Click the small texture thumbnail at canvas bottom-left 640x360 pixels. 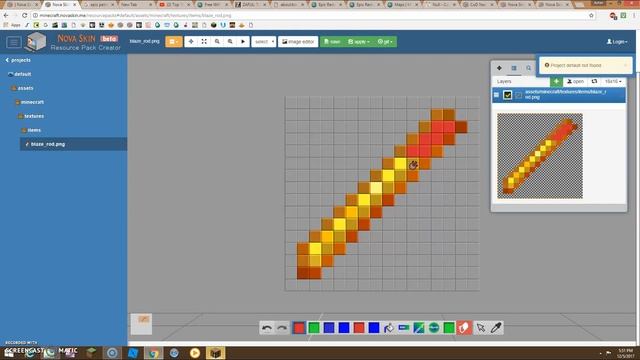pos(141,324)
